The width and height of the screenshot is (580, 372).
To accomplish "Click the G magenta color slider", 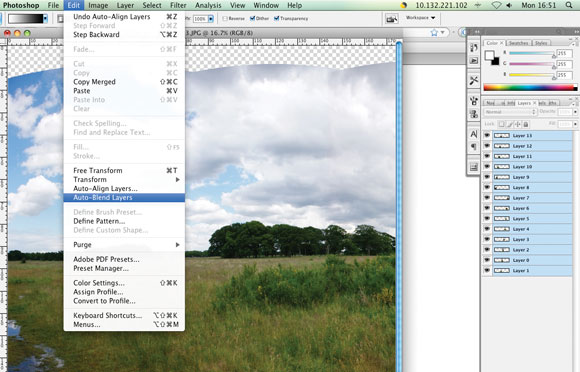I will point(532,64).
